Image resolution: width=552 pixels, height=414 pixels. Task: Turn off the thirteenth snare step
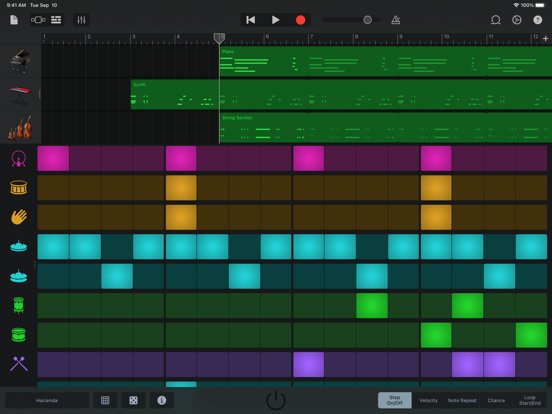(x=436, y=188)
